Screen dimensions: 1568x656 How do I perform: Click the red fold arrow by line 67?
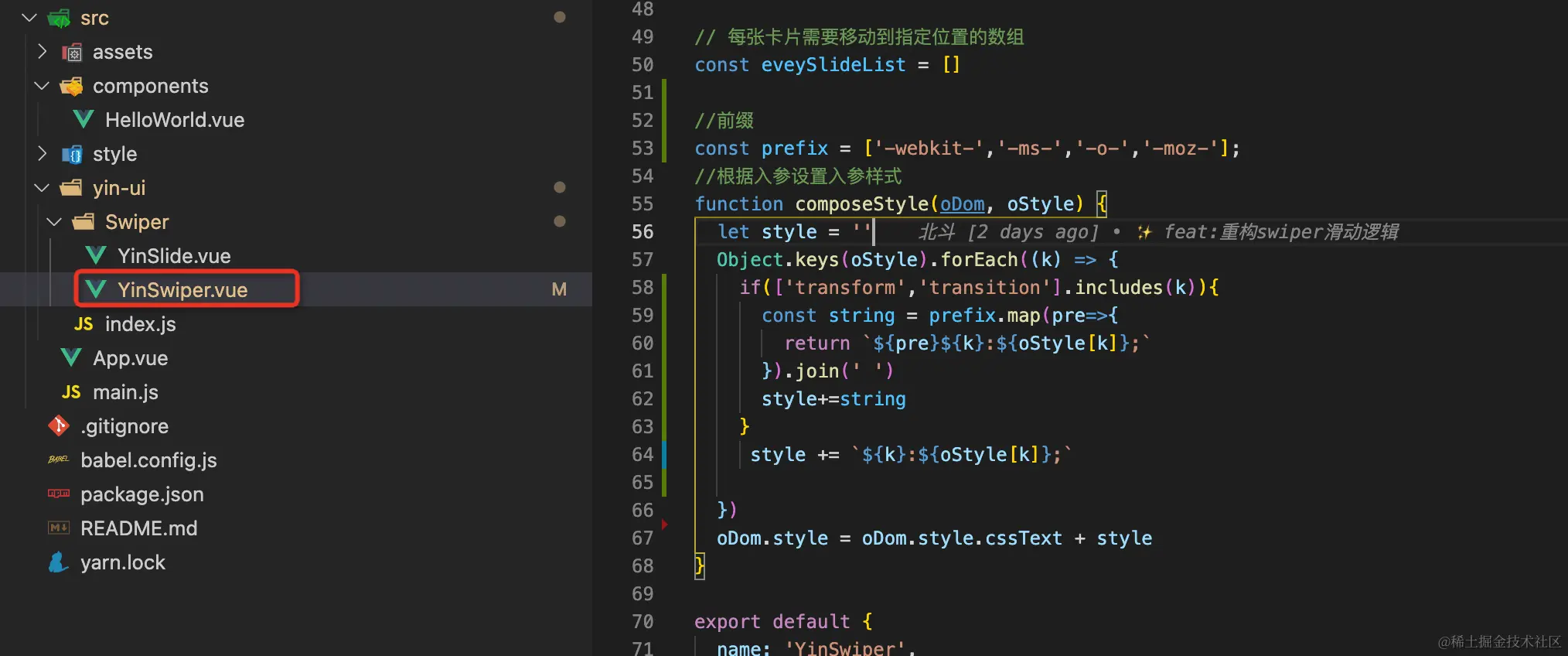click(x=664, y=524)
